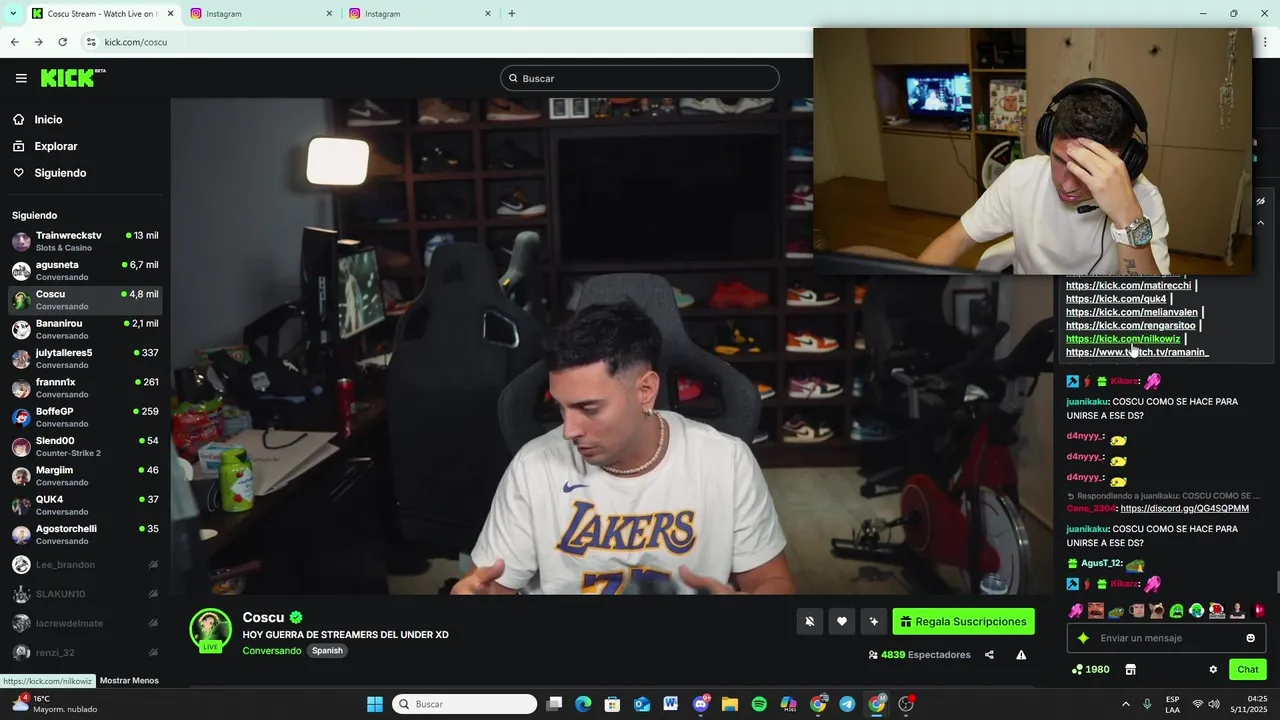1280x720 pixels.
Task: Open Spotify from the taskbar
Action: tap(759, 704)
